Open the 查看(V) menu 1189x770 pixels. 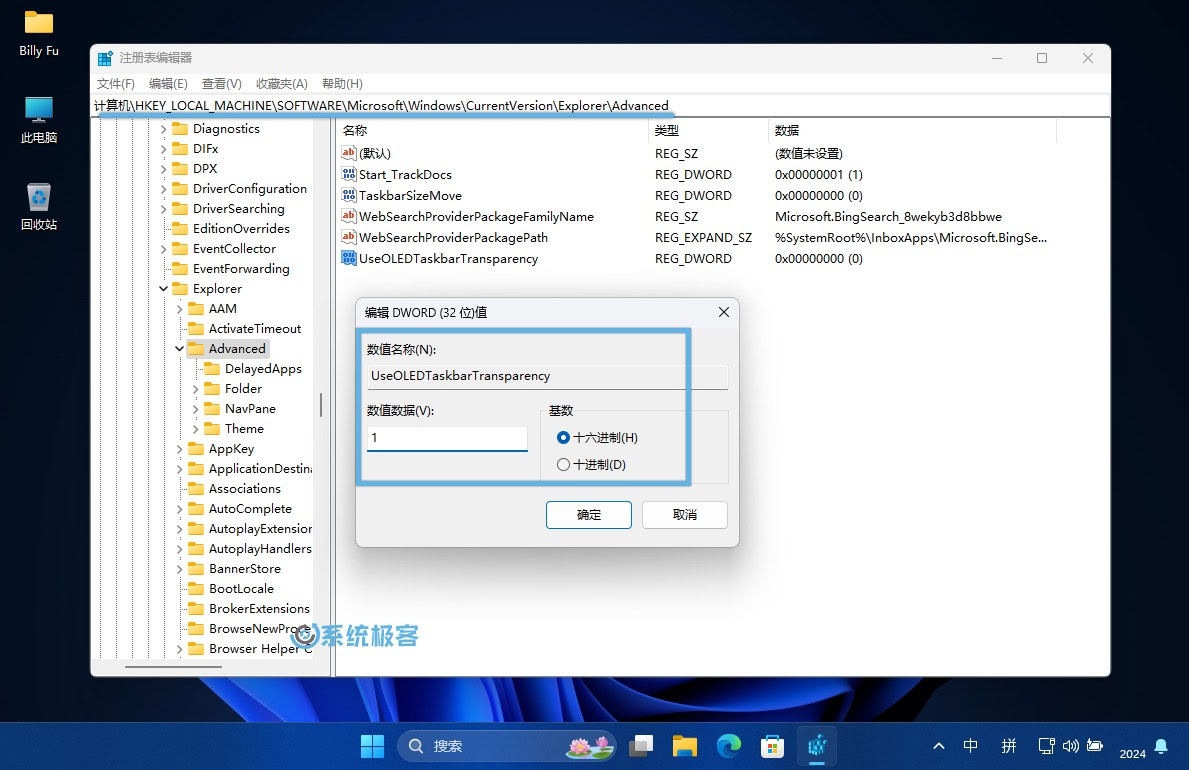221,83
